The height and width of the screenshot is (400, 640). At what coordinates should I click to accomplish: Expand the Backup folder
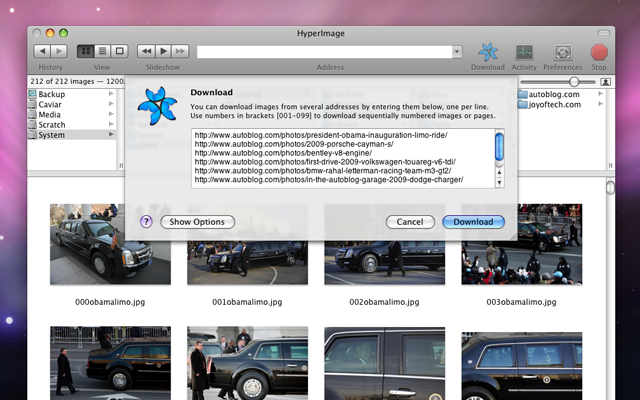[x=111, y=94]
